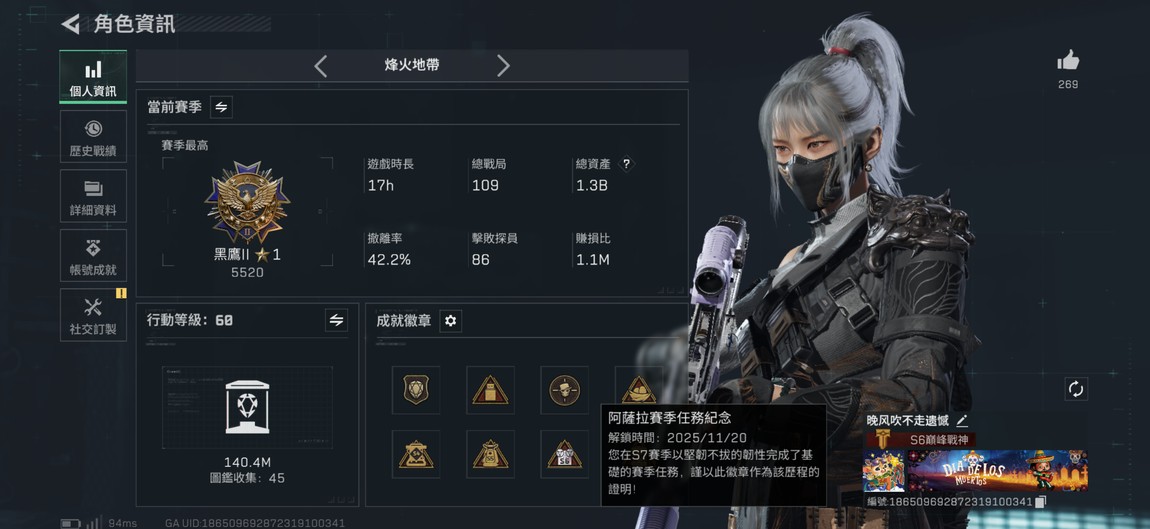Viewport: 1150px width, 529px height.
Task: Open the collection showcase thumbnail
Action: click(247, 407)
